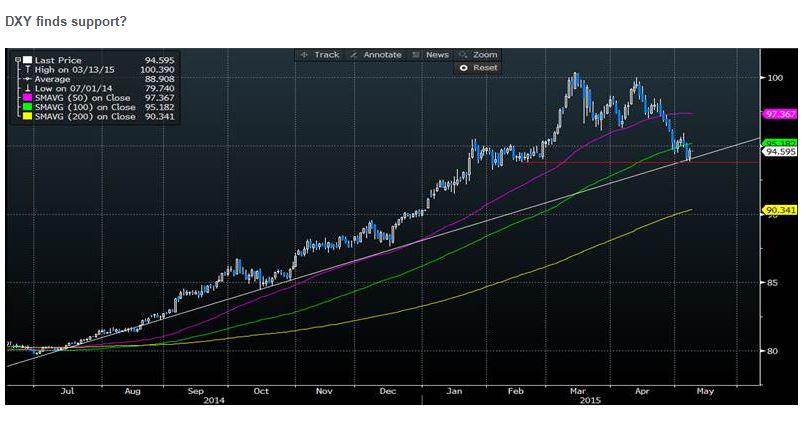This screenshot has width=809, height=430.
Task: Click the Oct label on date axis
Action: (x=261, y=391)
